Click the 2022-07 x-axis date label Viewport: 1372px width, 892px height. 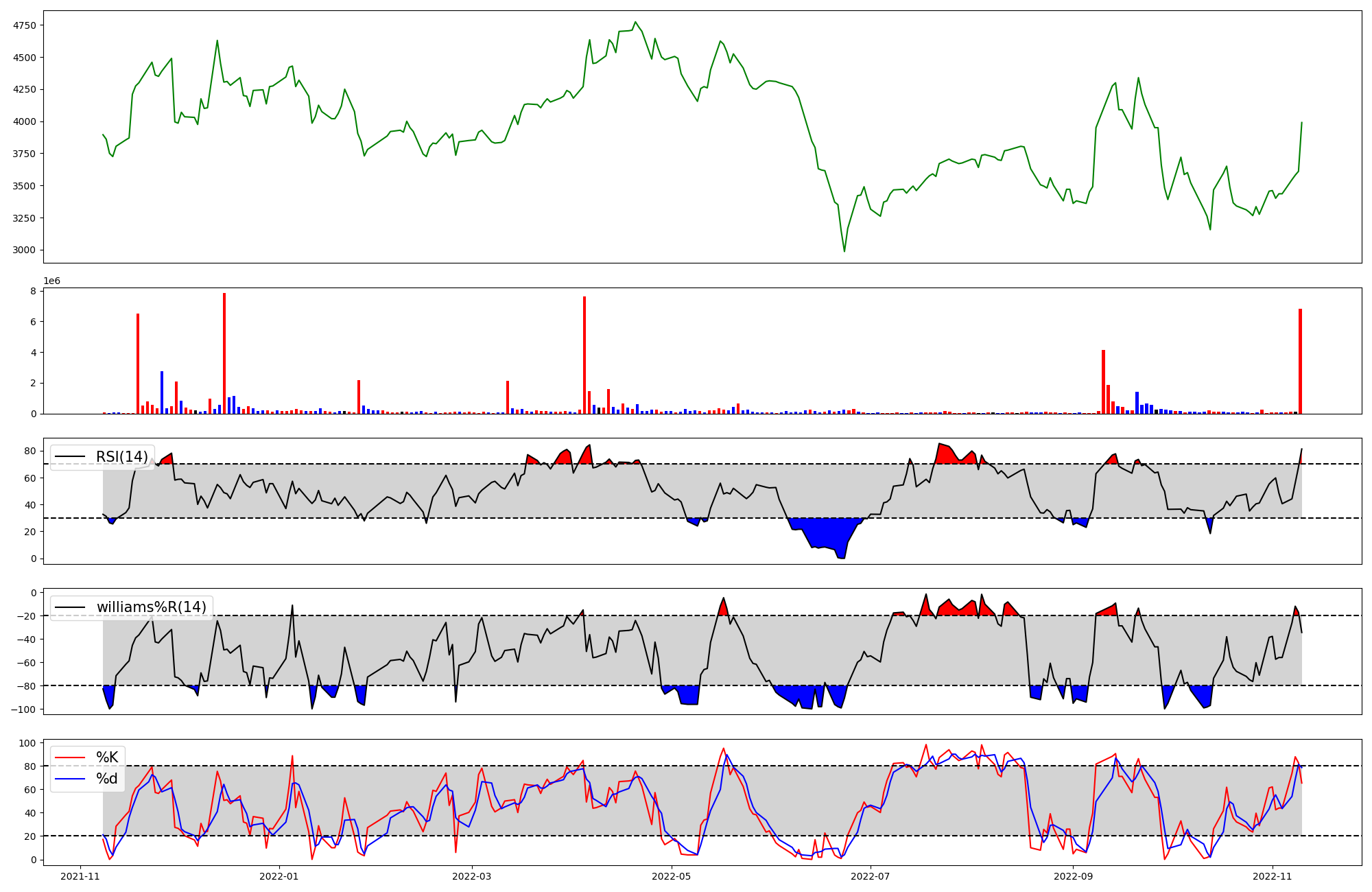pos(871,876)
